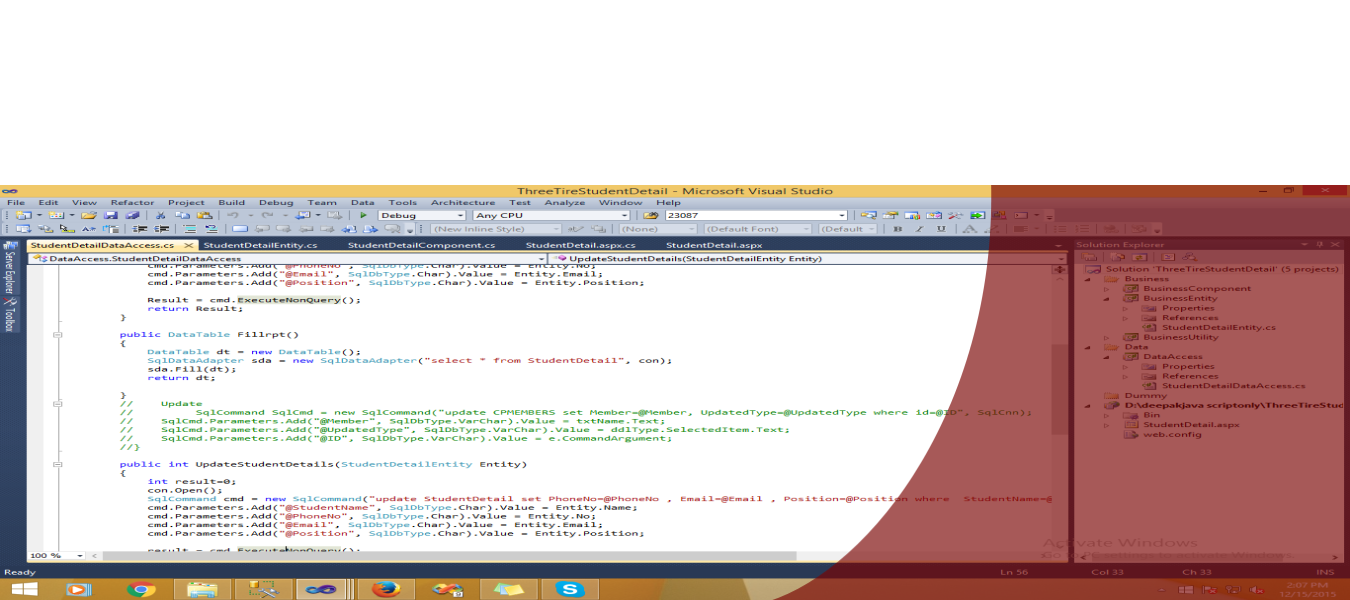Click the Open File folder icon
The width and height of the screenshot is (1350, 600).
tap(88, 215)
